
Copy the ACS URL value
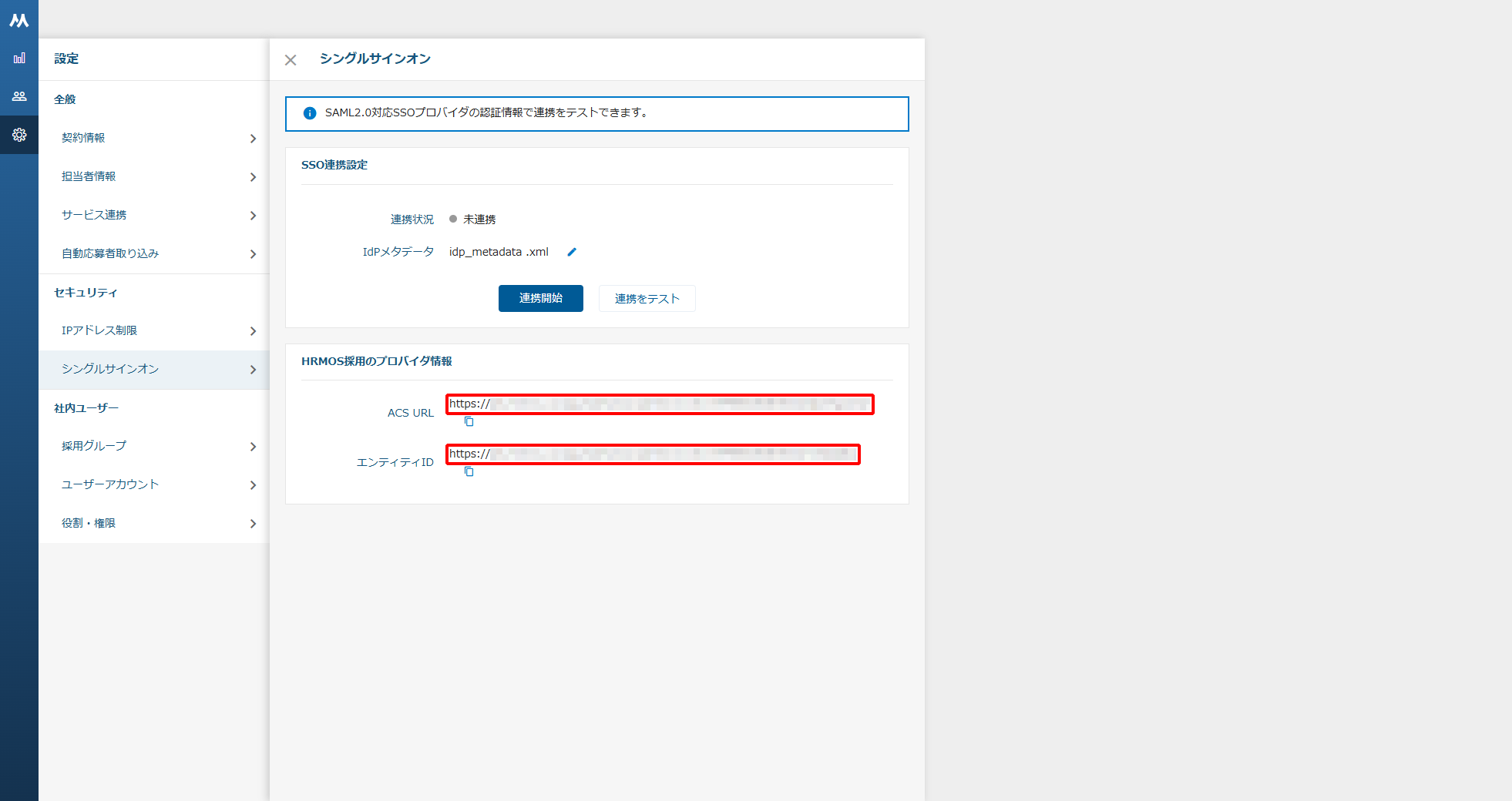469,421
